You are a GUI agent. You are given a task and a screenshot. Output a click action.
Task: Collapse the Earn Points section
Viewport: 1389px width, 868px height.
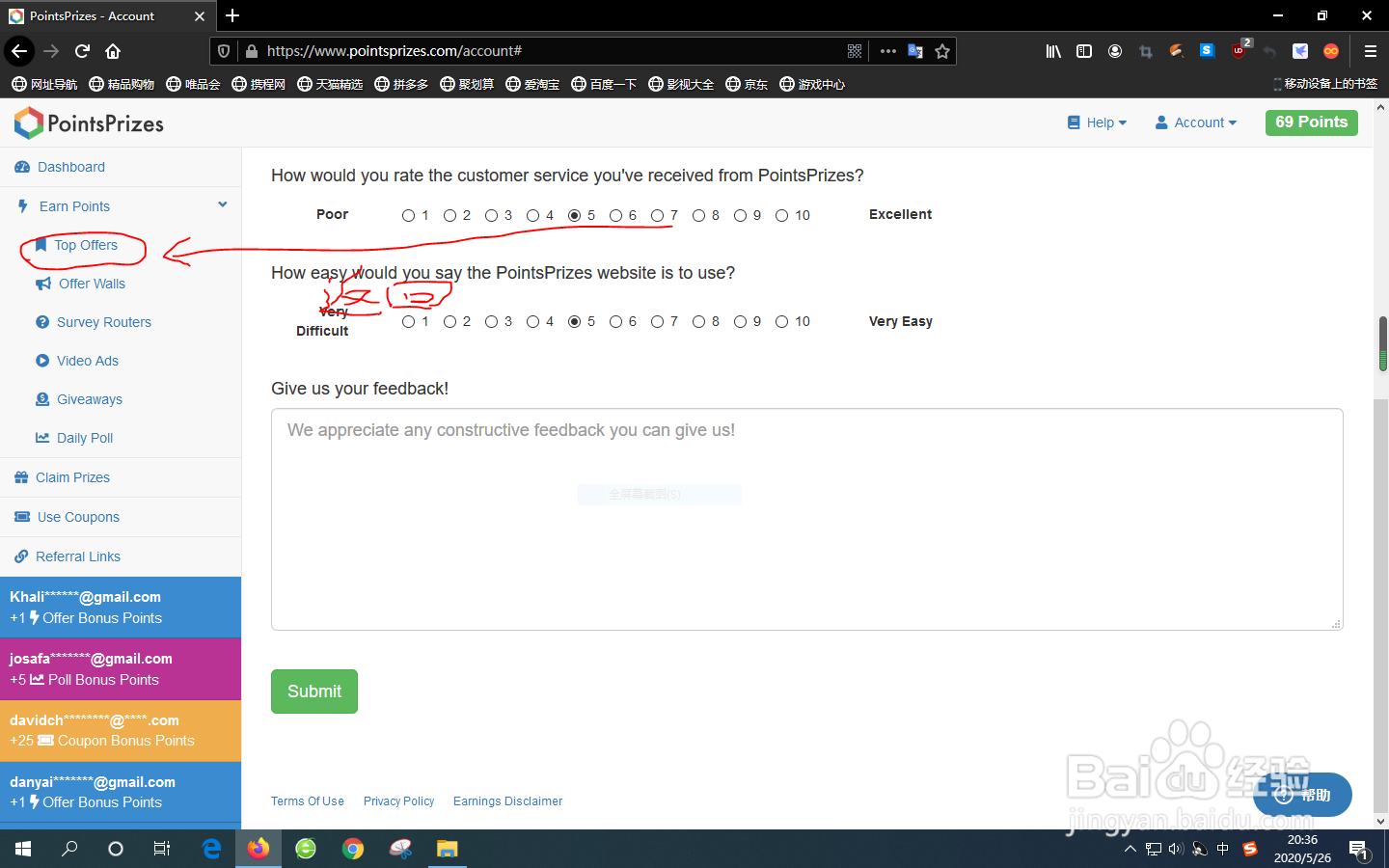[x=223, y=204]
